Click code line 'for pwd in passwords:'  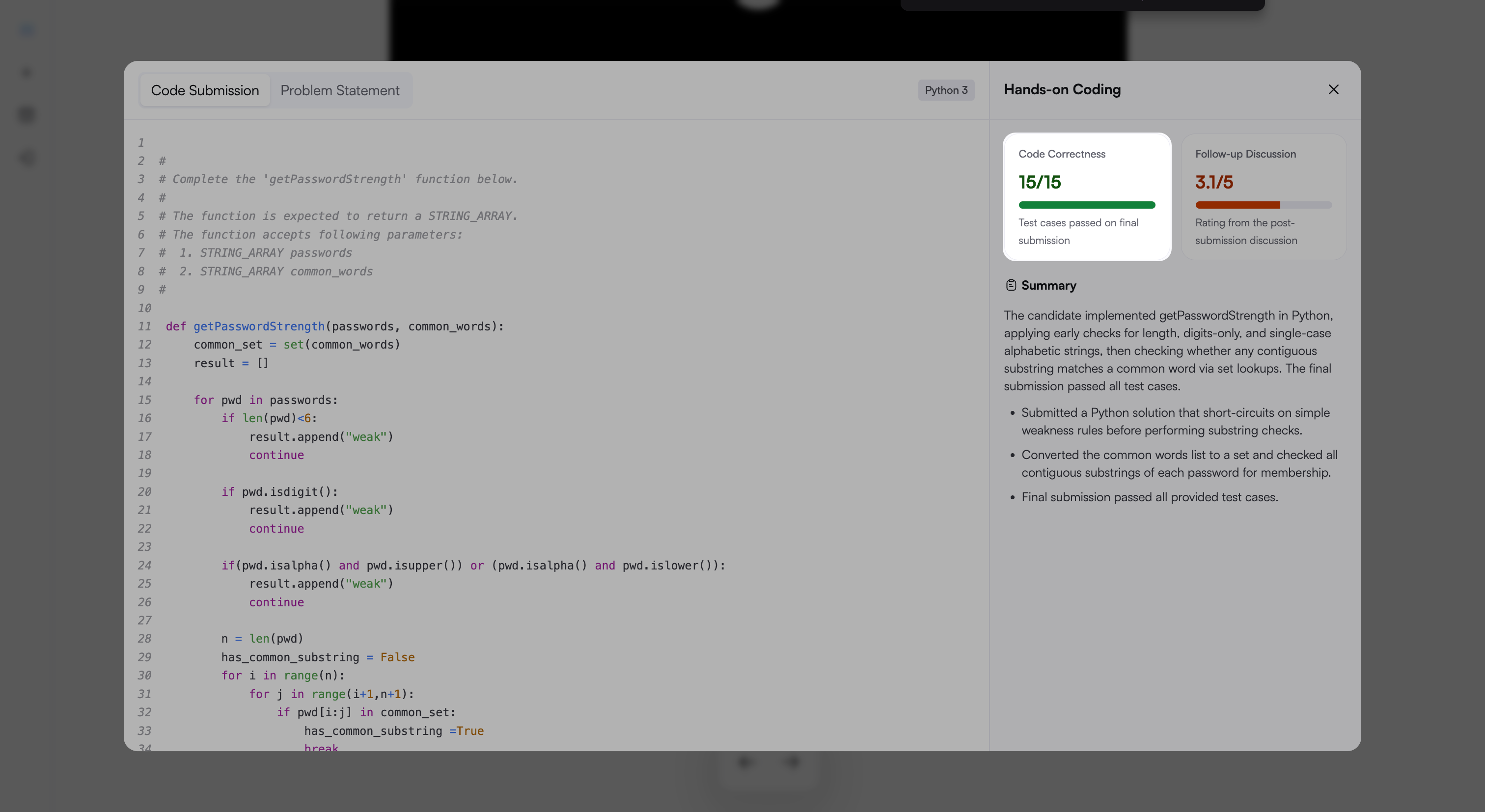pos(265,400)
